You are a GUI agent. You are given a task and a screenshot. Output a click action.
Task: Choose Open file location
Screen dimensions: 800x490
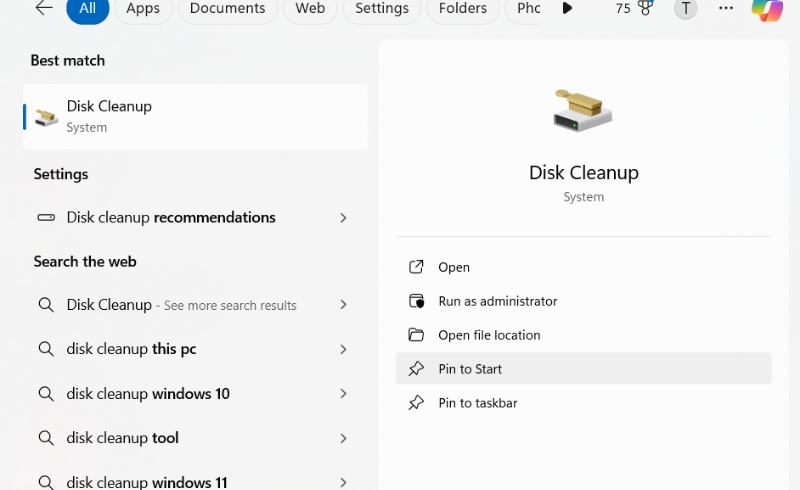point(584,335)
